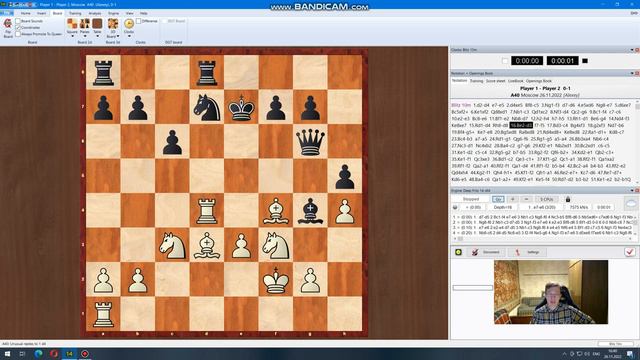Screen dimensions: 640x360
Task: Open the Windows Start menu
Action: [x=7, y=354]
